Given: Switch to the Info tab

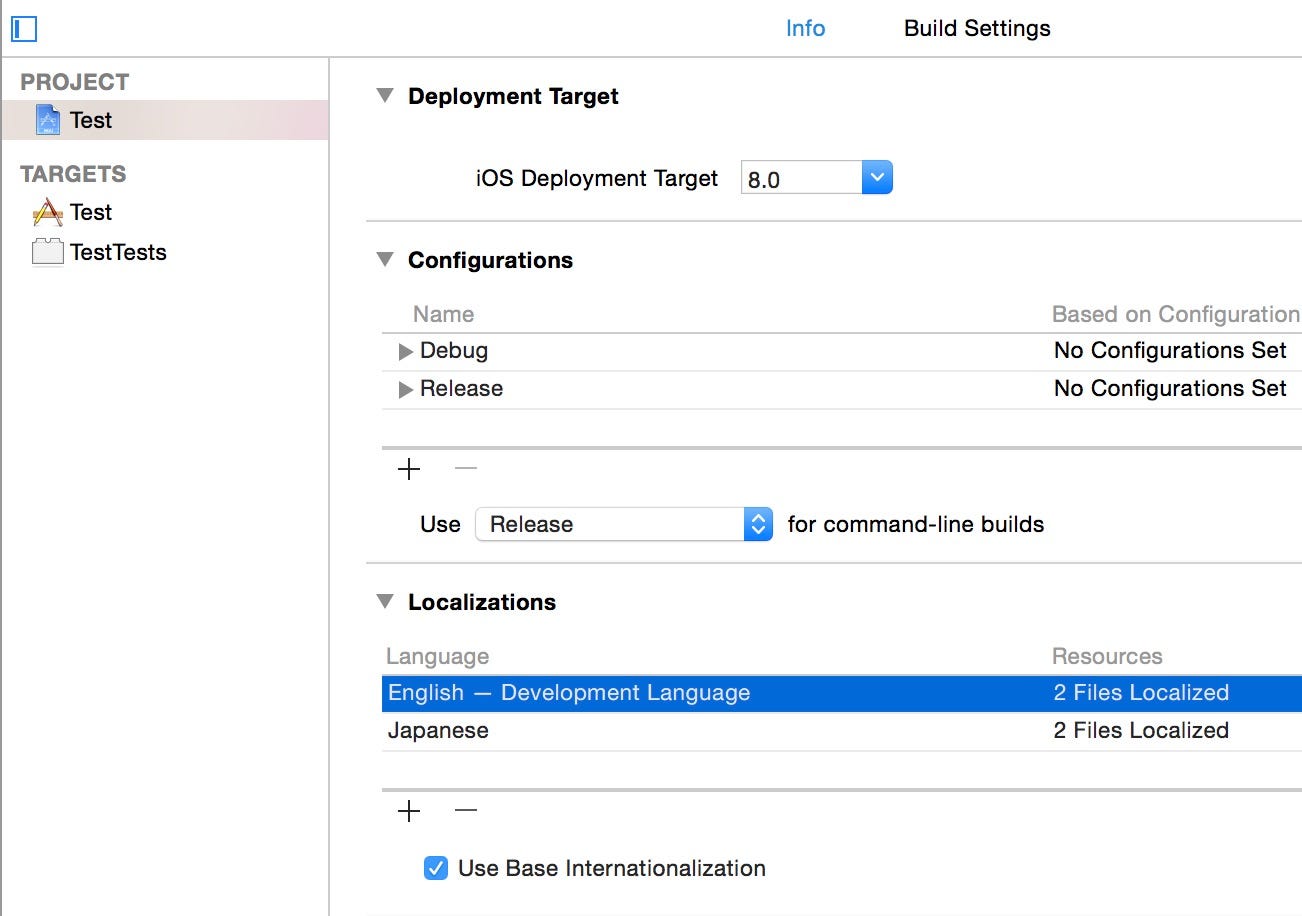Looking at the screenshot, I should point(805,28).
